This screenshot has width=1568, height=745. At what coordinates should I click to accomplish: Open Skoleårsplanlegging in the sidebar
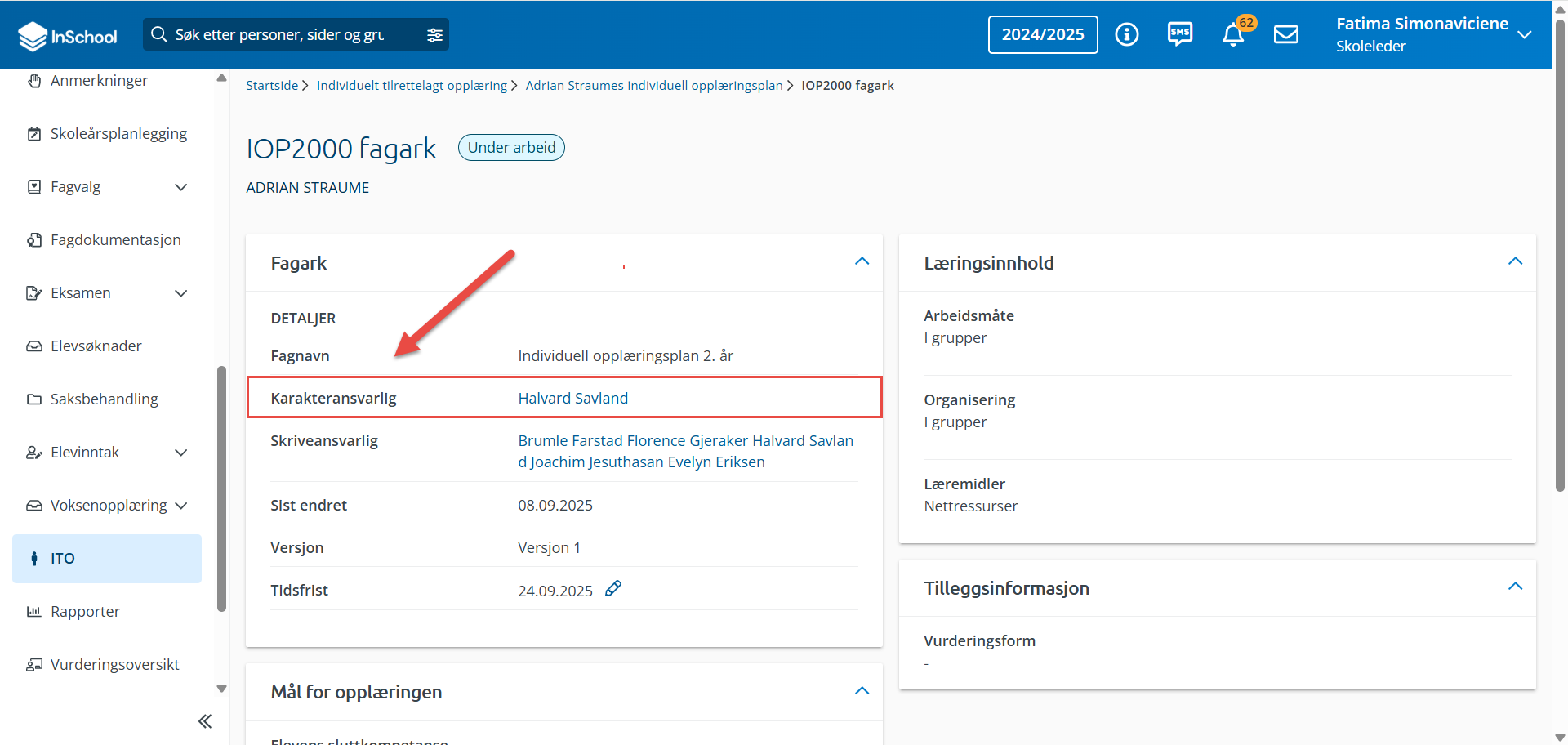pyautogui.click(x=118, y=133)
